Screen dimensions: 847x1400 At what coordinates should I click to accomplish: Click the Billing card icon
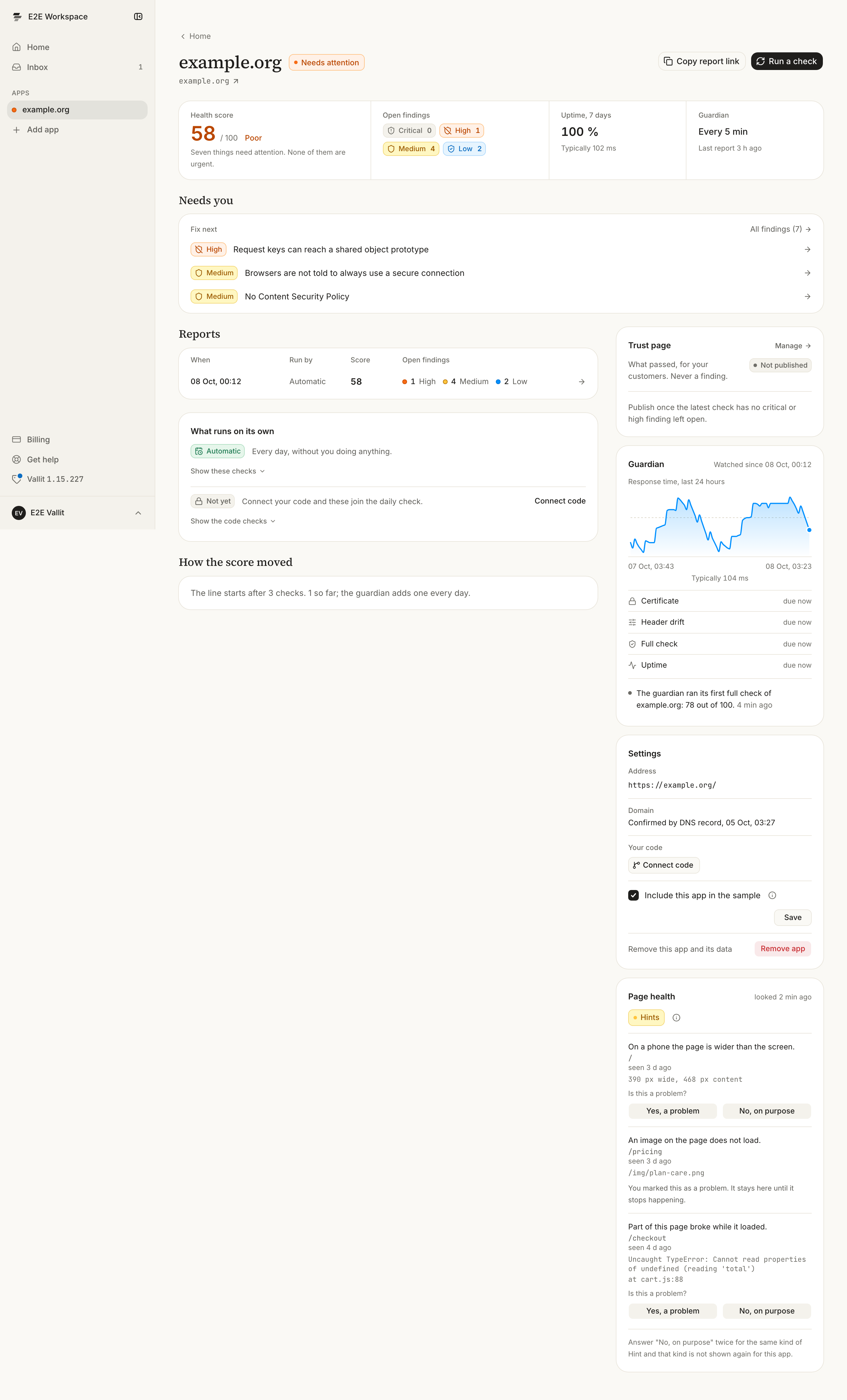point(16,440)
